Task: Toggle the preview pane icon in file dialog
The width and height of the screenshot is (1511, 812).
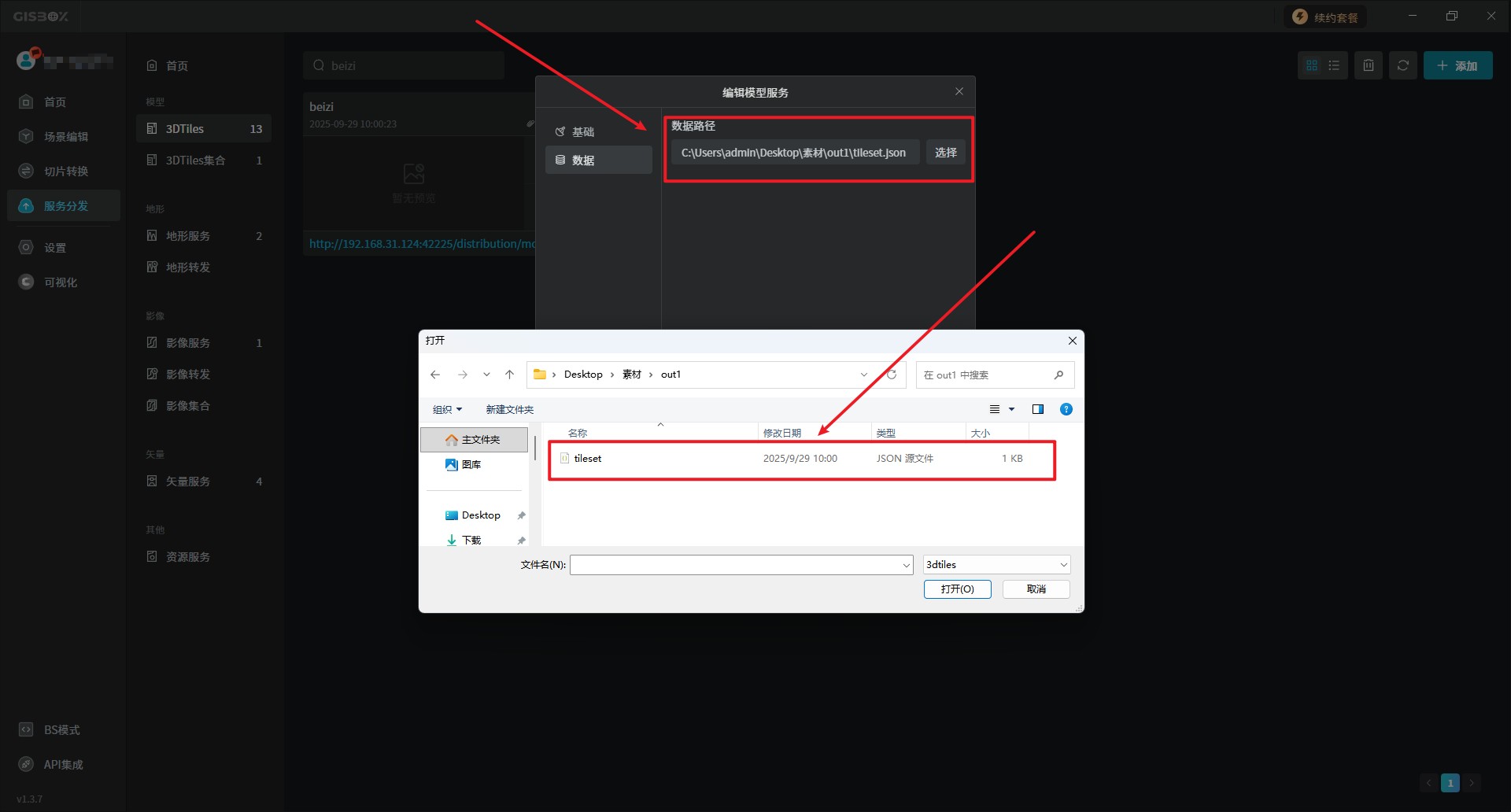Action: click(x=1037, y=409)
